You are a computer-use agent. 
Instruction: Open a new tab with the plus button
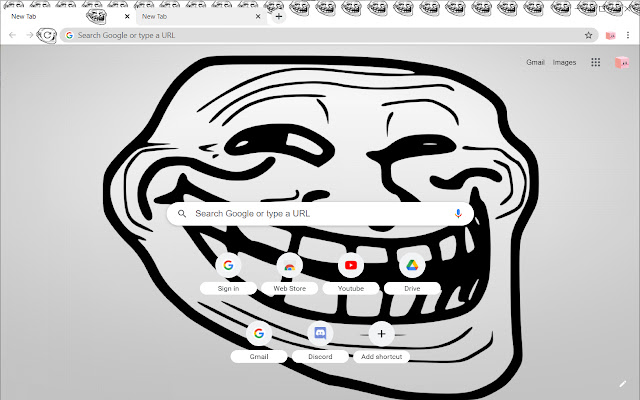pyautogui.click(x=279, y=16)
